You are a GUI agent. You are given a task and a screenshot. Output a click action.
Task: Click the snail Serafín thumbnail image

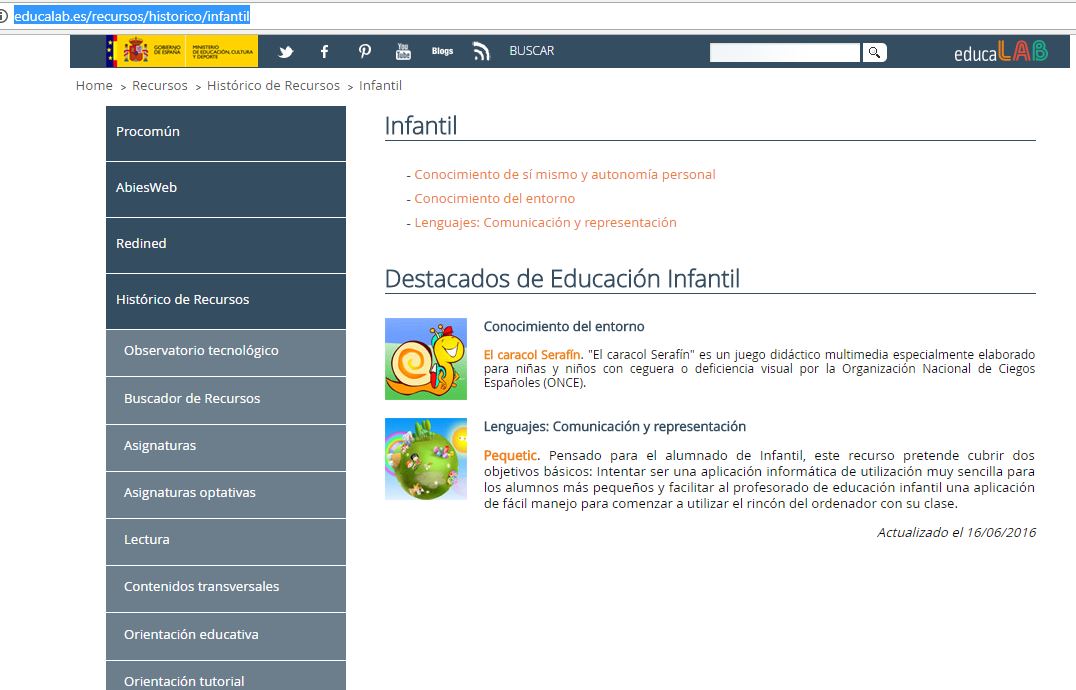tap(426, 359)
